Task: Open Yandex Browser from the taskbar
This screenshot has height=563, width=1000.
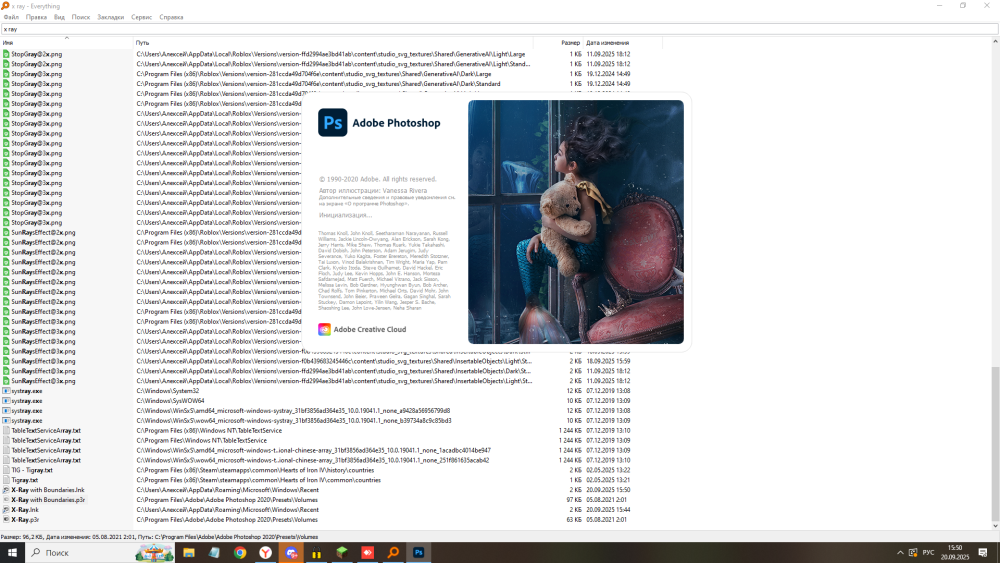Action: click(x=265, y=553)
